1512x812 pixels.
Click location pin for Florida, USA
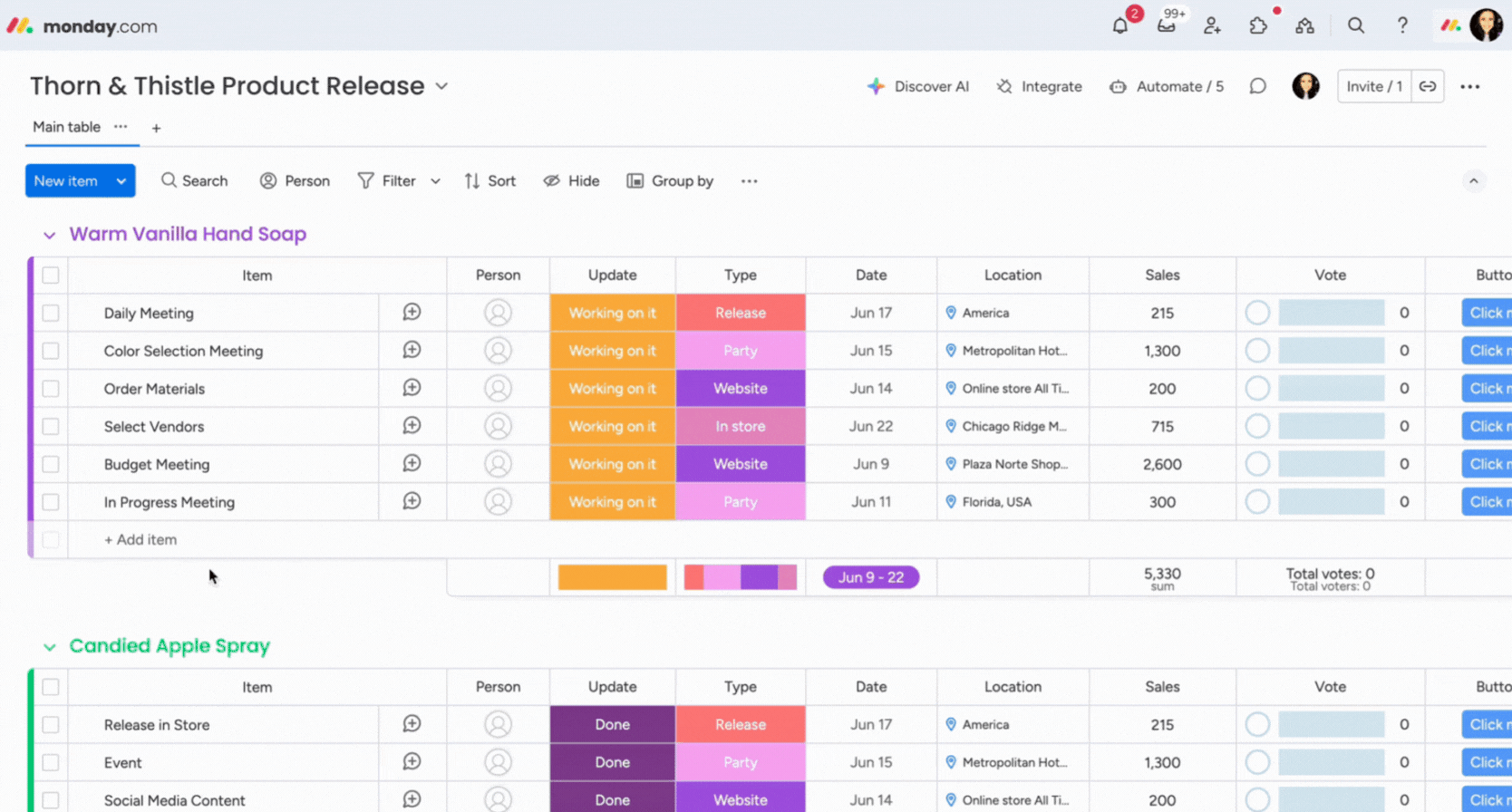tap(951, 501)
